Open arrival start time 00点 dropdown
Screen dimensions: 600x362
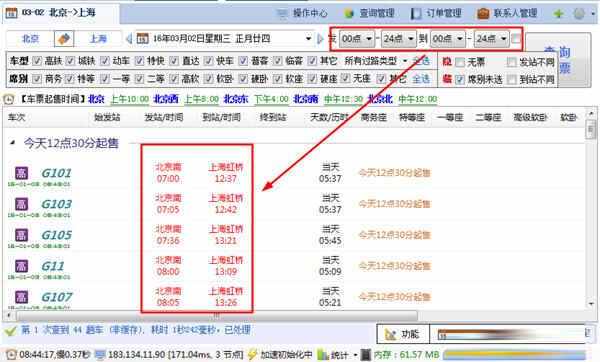tap(448, 39)
